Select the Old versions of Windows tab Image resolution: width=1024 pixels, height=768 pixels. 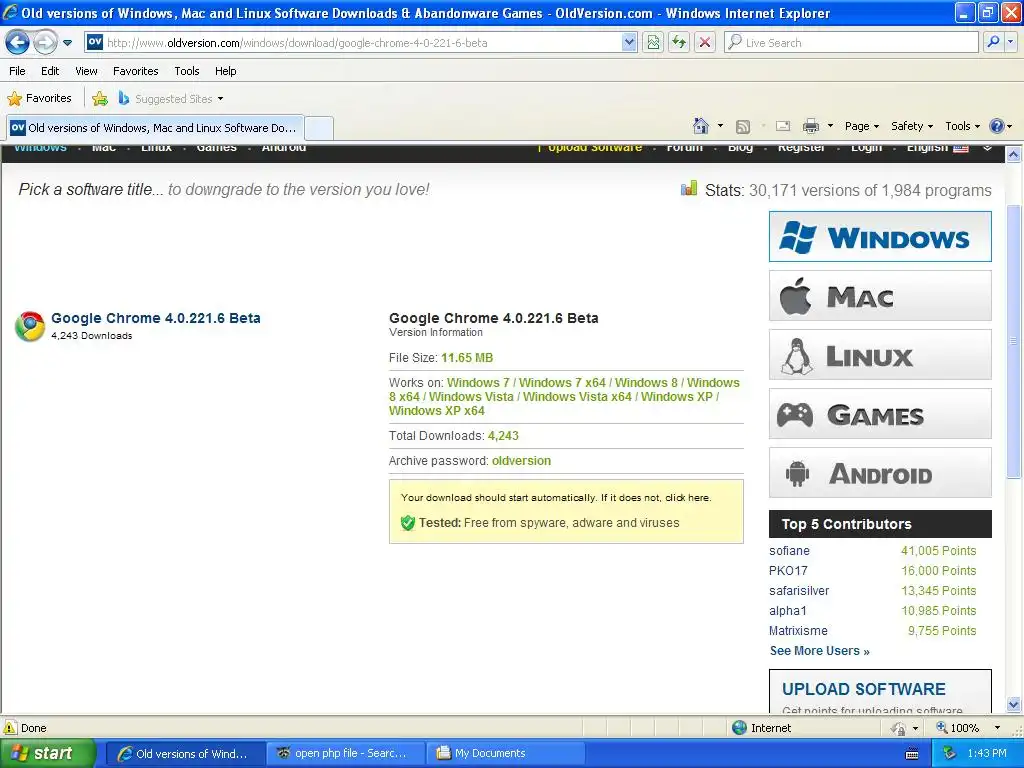(155, 128)
